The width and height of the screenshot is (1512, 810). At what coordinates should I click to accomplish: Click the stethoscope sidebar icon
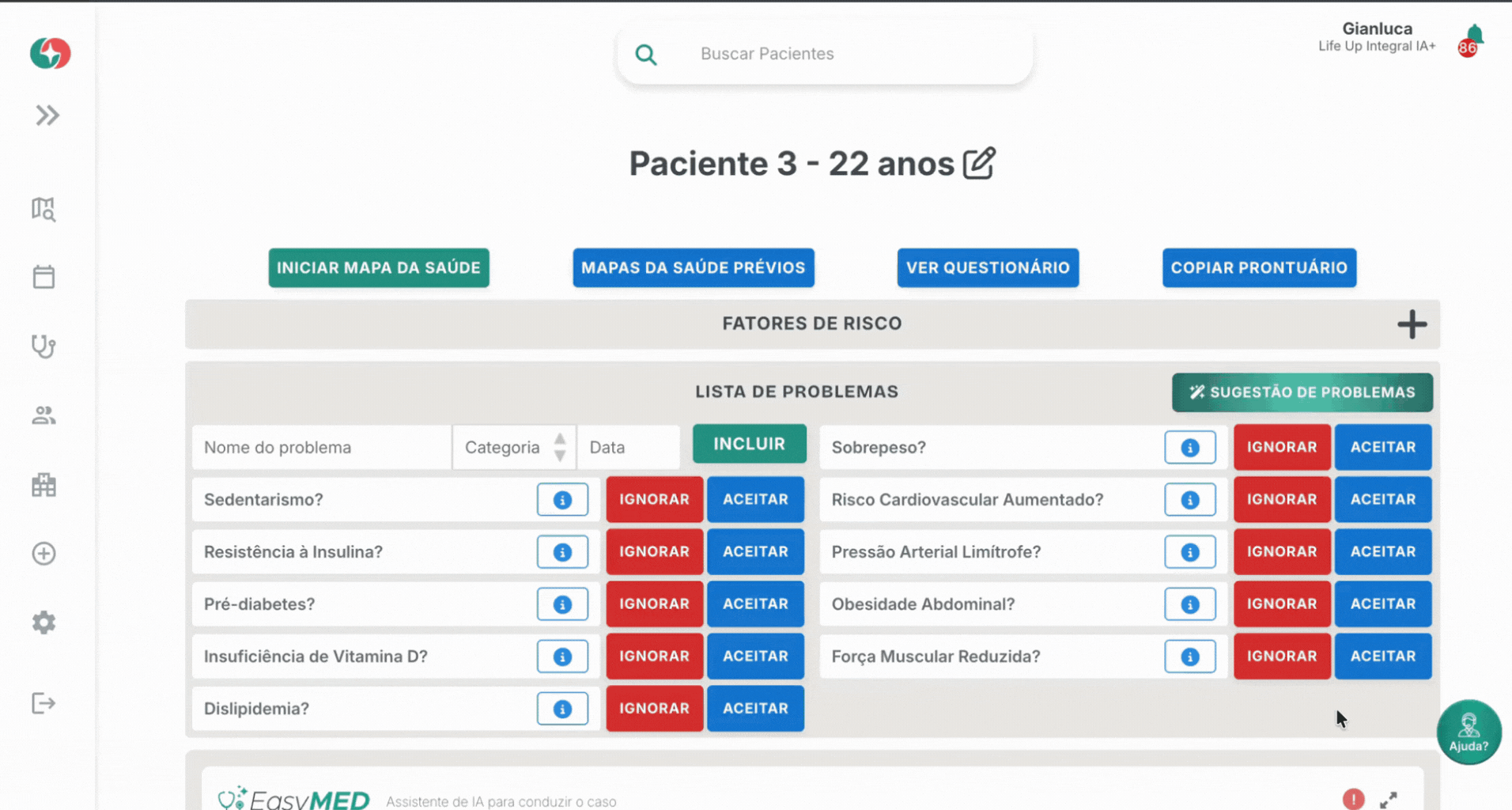click(x=43, y=346)
